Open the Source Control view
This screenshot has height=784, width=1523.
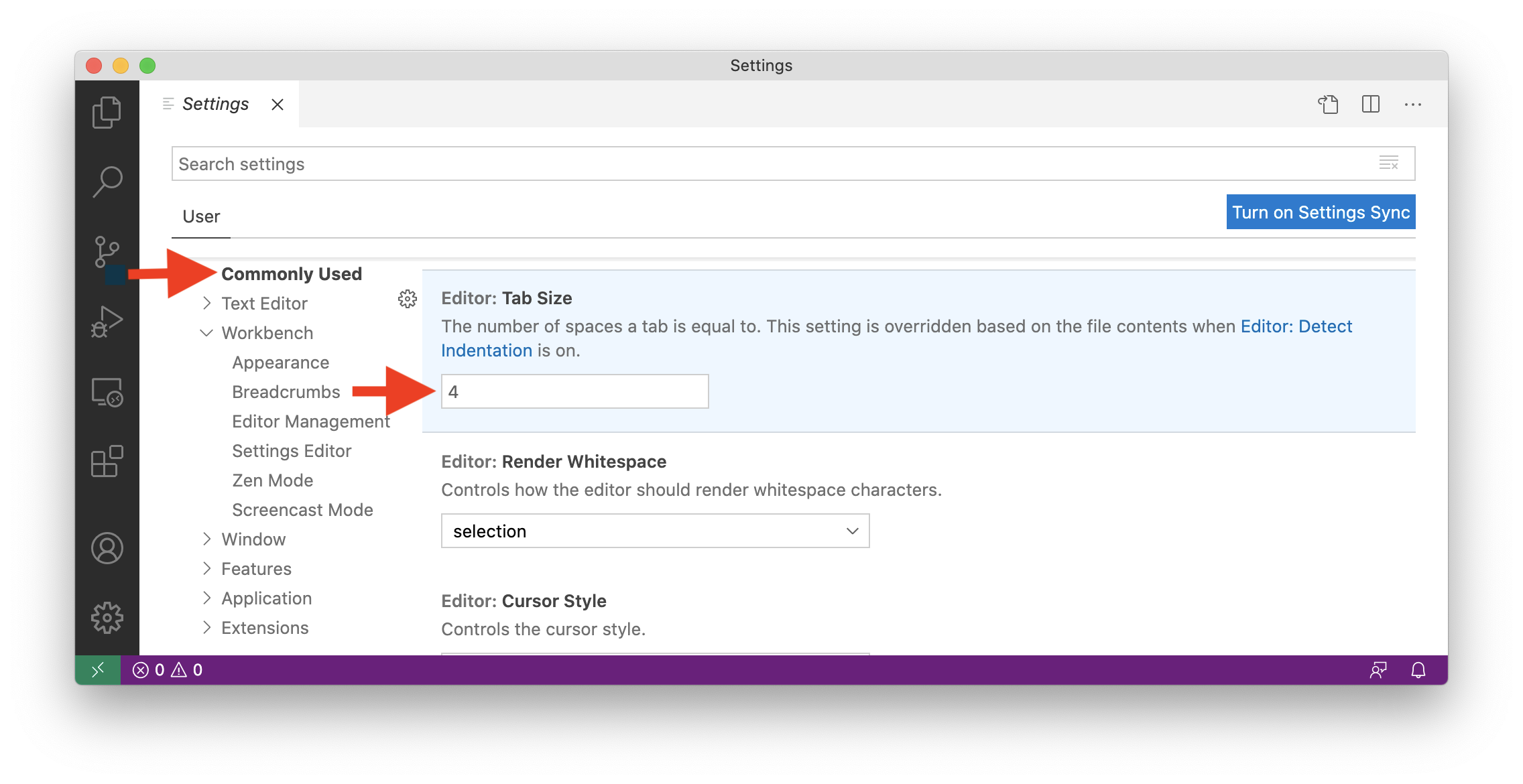[x=107, y=252]
